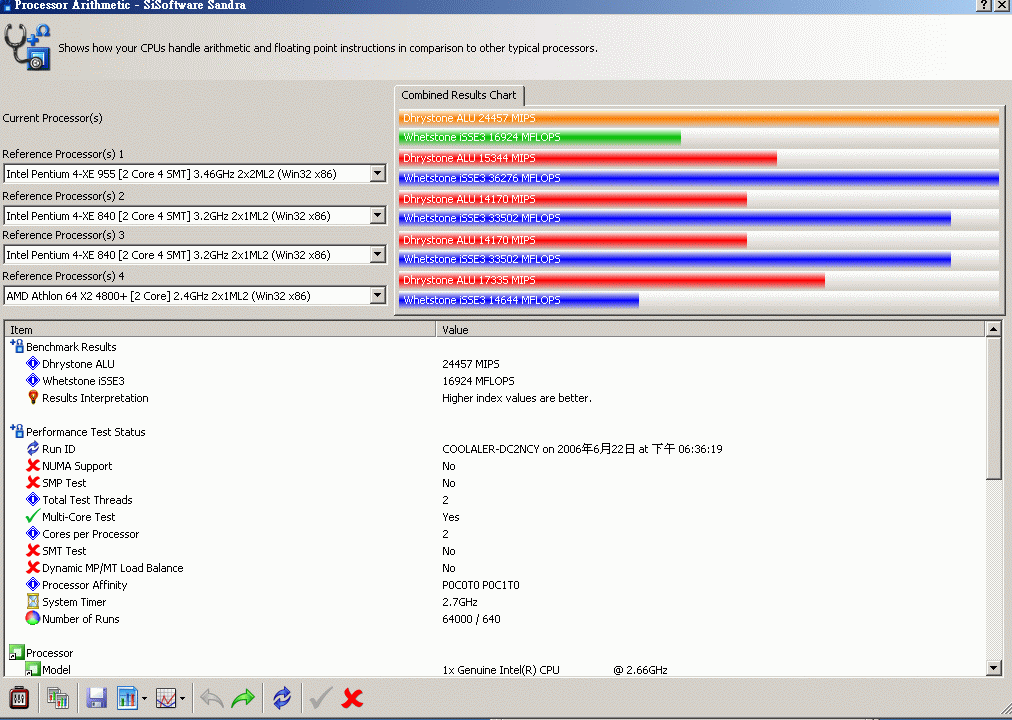This screenshot has width=1012, height=720.
Task: Click the red X cancel icon
Action: (352, 698)
